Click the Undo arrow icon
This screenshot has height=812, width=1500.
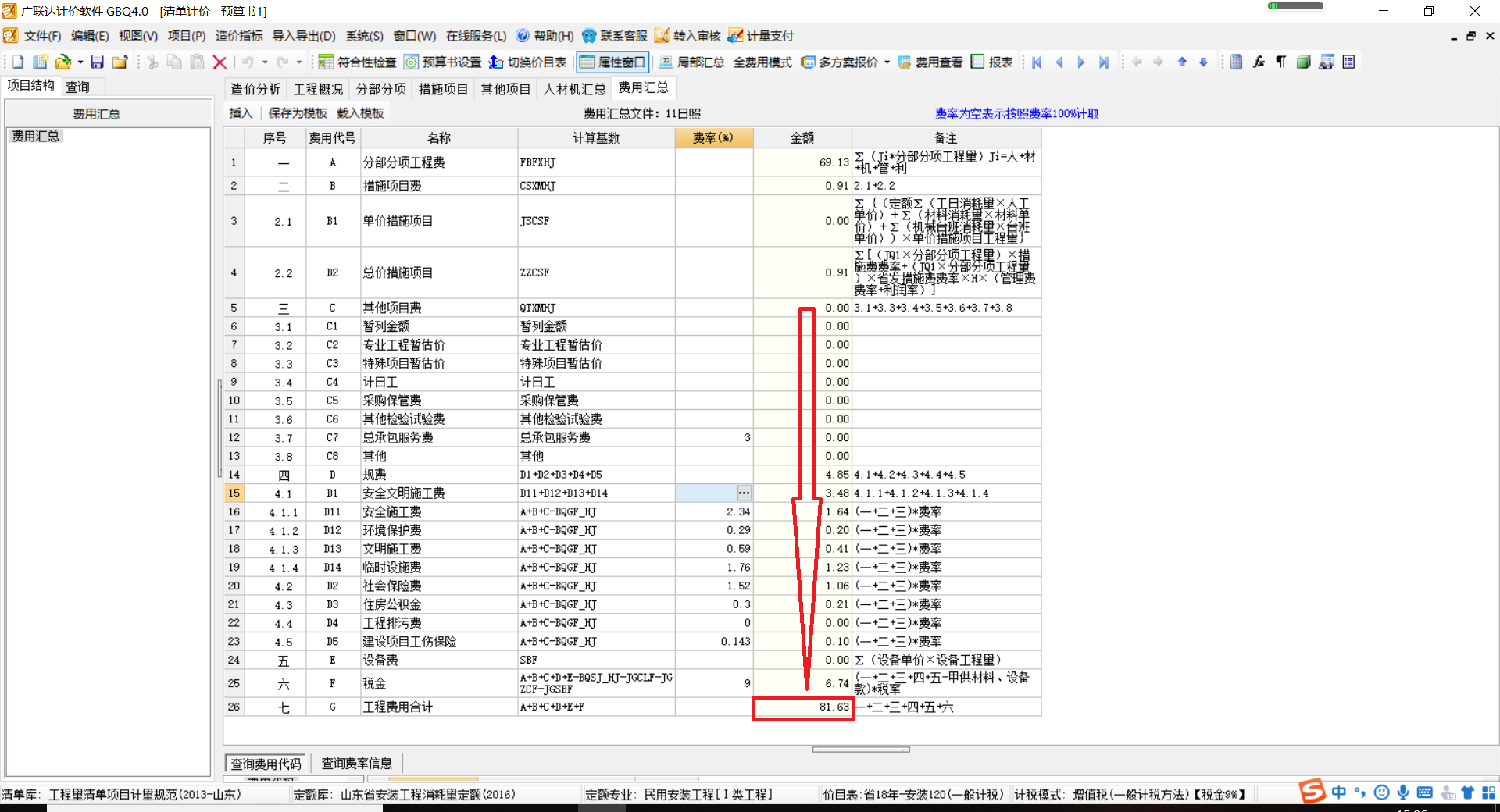[x=248, y=62]
